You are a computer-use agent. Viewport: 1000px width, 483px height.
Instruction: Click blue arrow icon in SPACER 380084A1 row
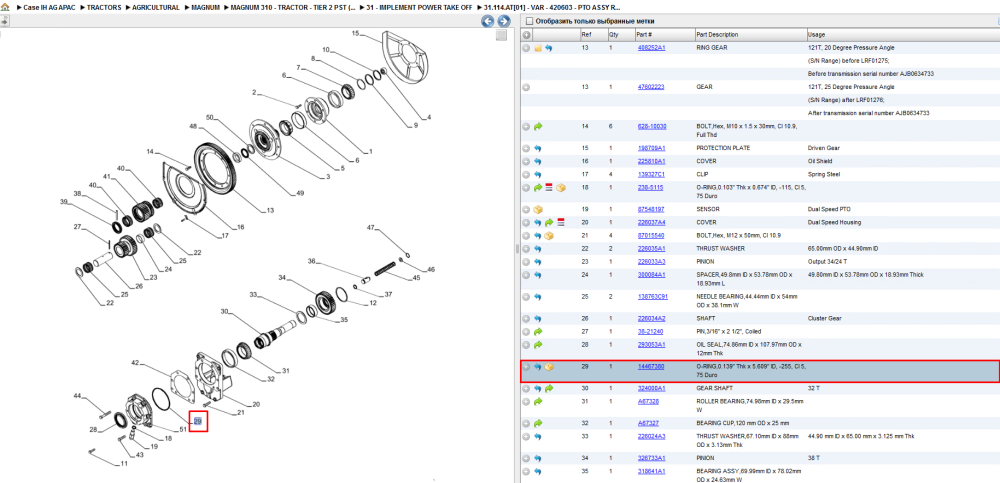click(538, 274)
